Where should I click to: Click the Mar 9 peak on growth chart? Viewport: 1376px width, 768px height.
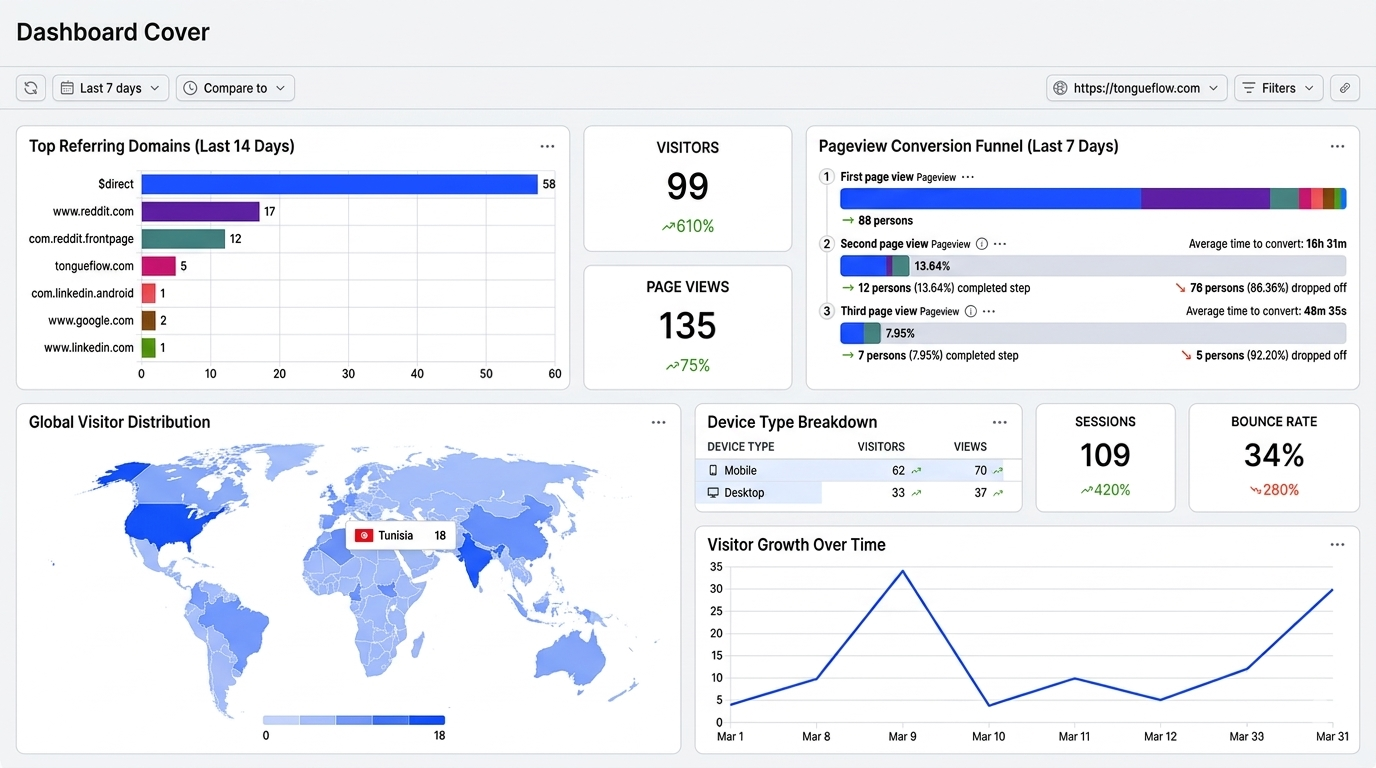(x=902, y=571)
